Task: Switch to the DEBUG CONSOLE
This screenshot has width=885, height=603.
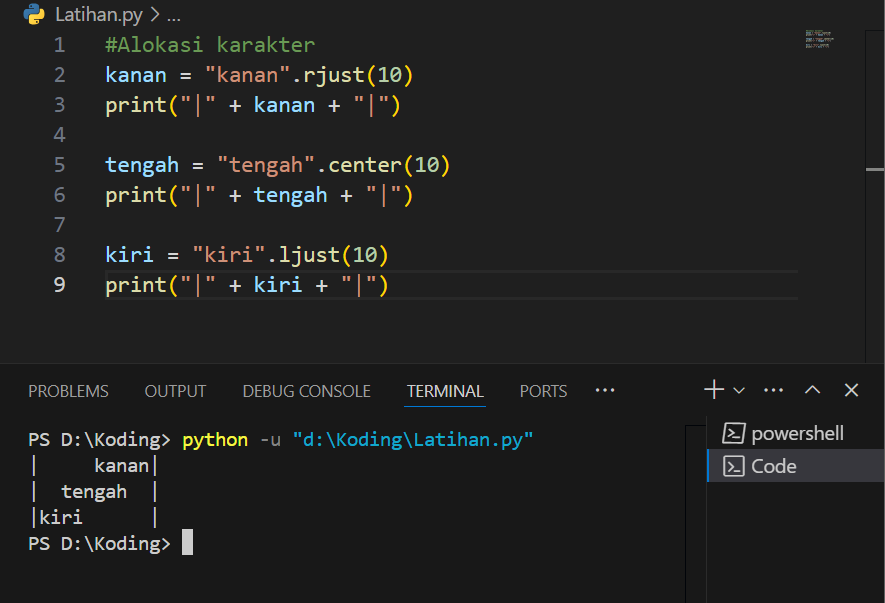Action: tap(306, 391)
